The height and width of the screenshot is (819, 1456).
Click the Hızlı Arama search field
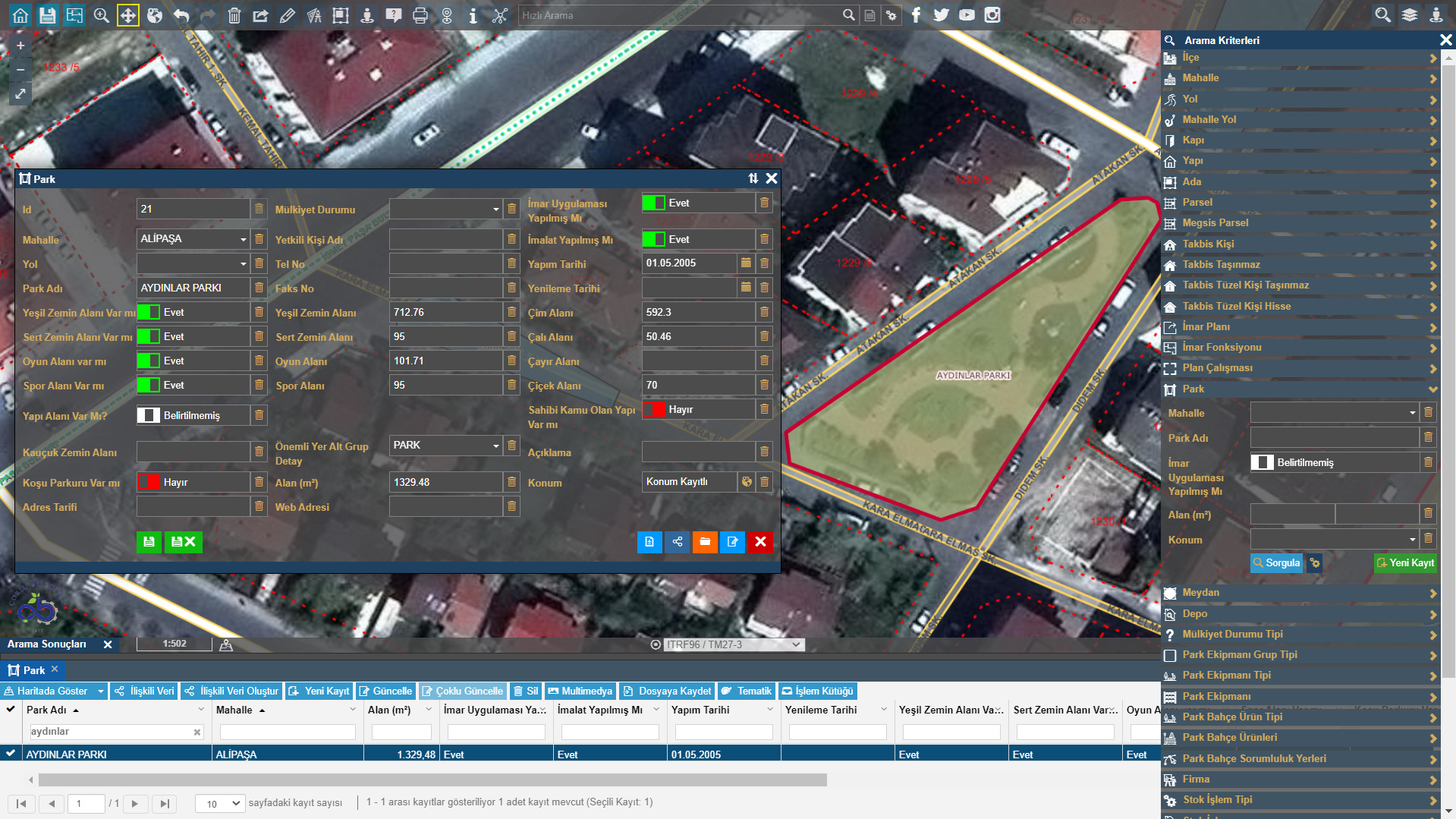pyautogui.click(x=679, y=15)
